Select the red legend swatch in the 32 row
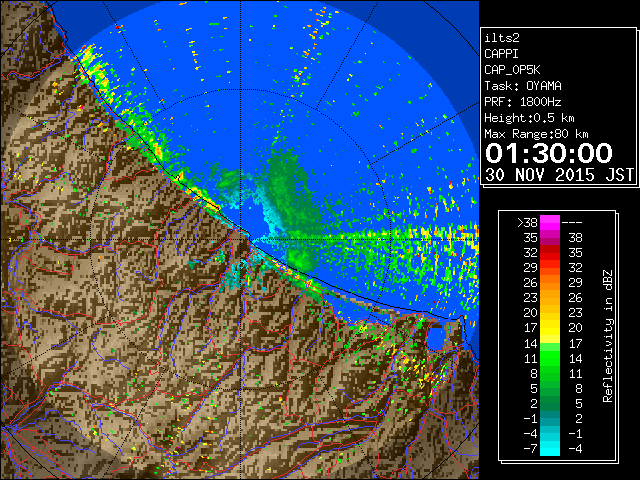 [x=550, y=253]
